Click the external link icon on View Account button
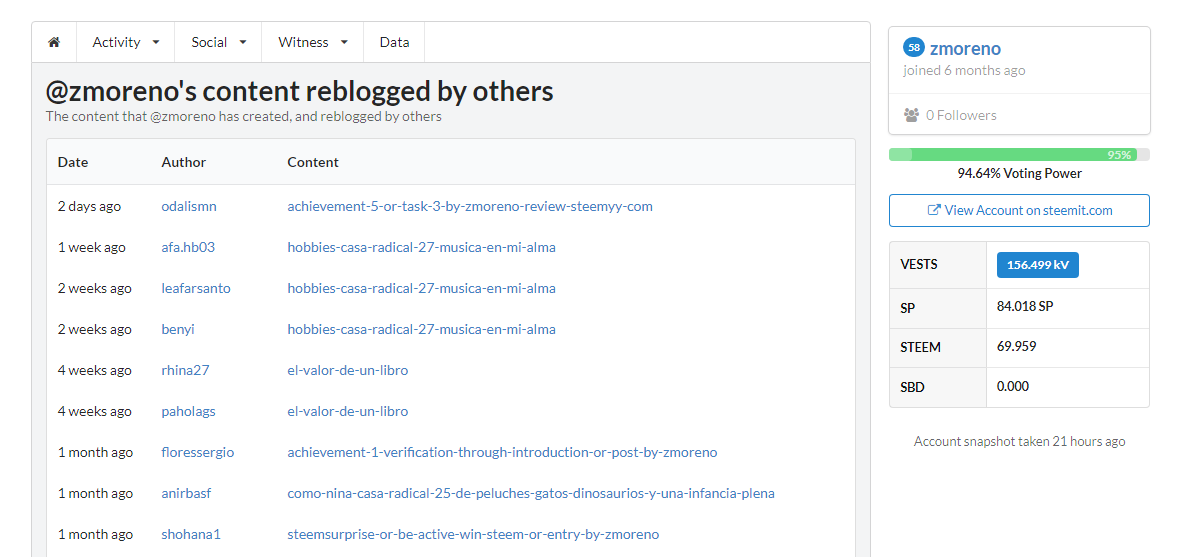 [933, 211]
